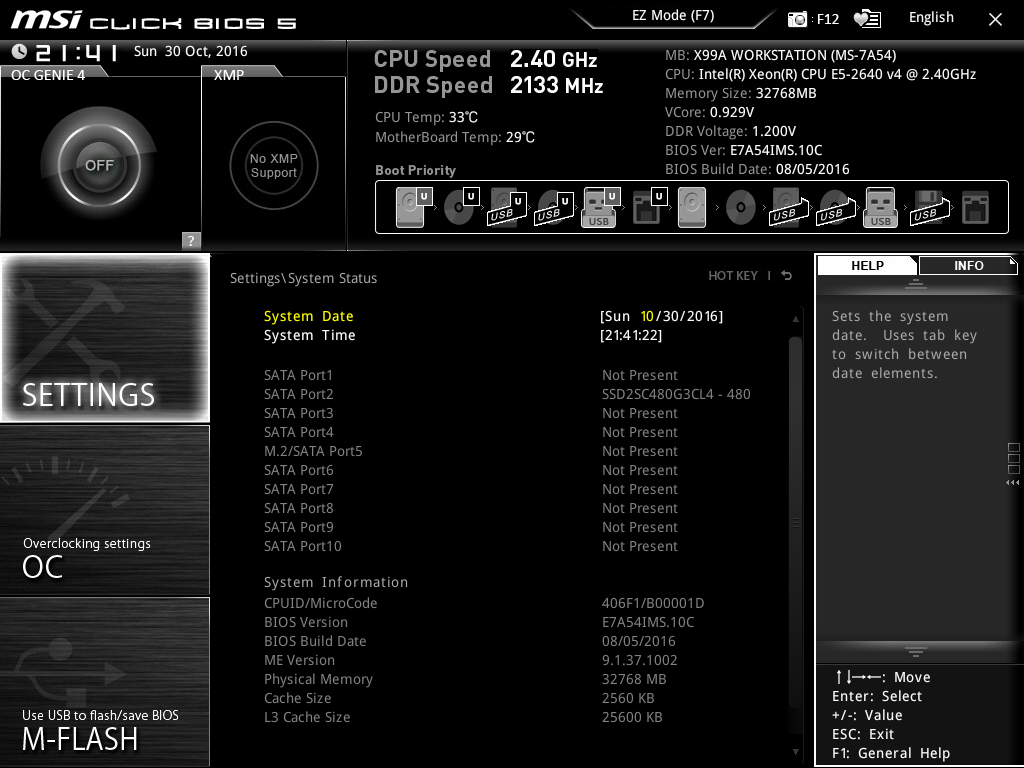
Task: Click the Physical Memory row
Action: click(x=465, y=679)
